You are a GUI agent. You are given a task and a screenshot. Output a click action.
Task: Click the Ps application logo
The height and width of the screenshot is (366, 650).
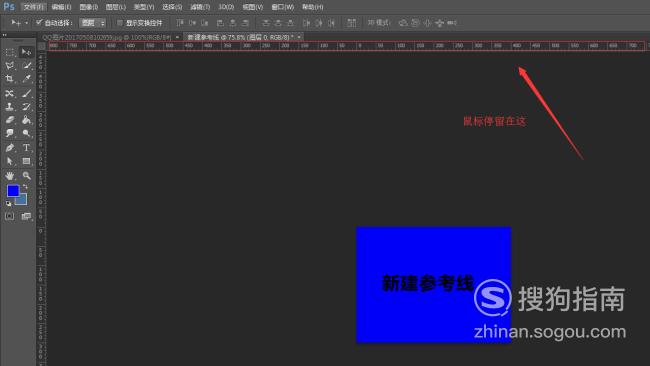point(9,7)
